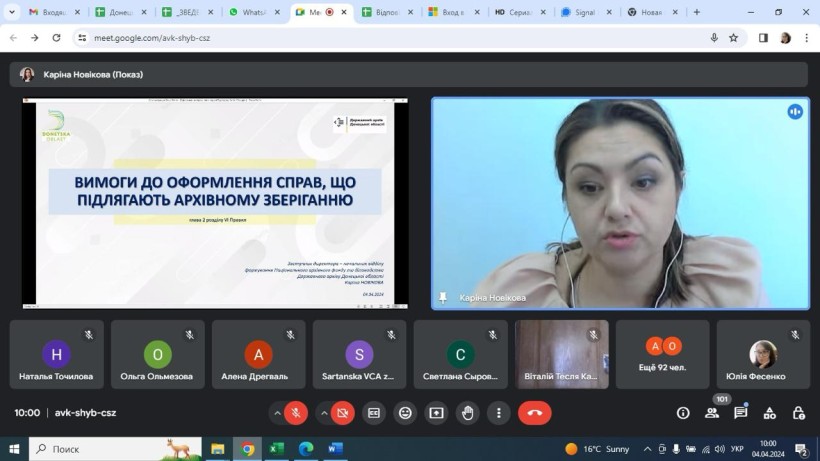This screenshot has height=461, width=820.
Task: Click the 'Ещё 92 чел.' participants tile
Action: pyautogui.click(x=663, y=355)
